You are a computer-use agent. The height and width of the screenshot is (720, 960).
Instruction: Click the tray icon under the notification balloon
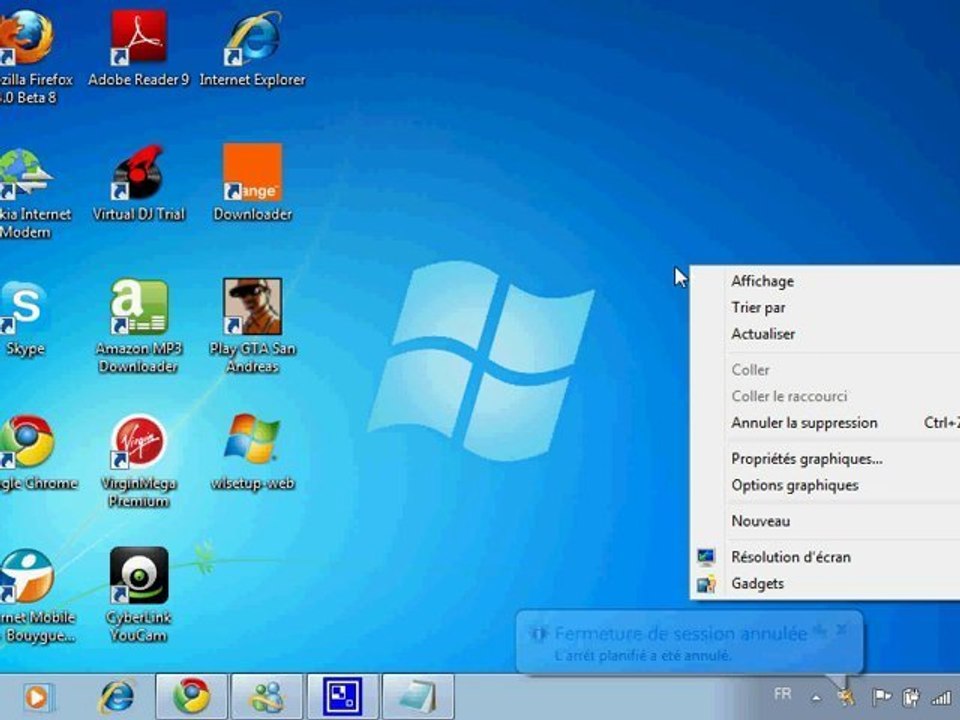847,696
